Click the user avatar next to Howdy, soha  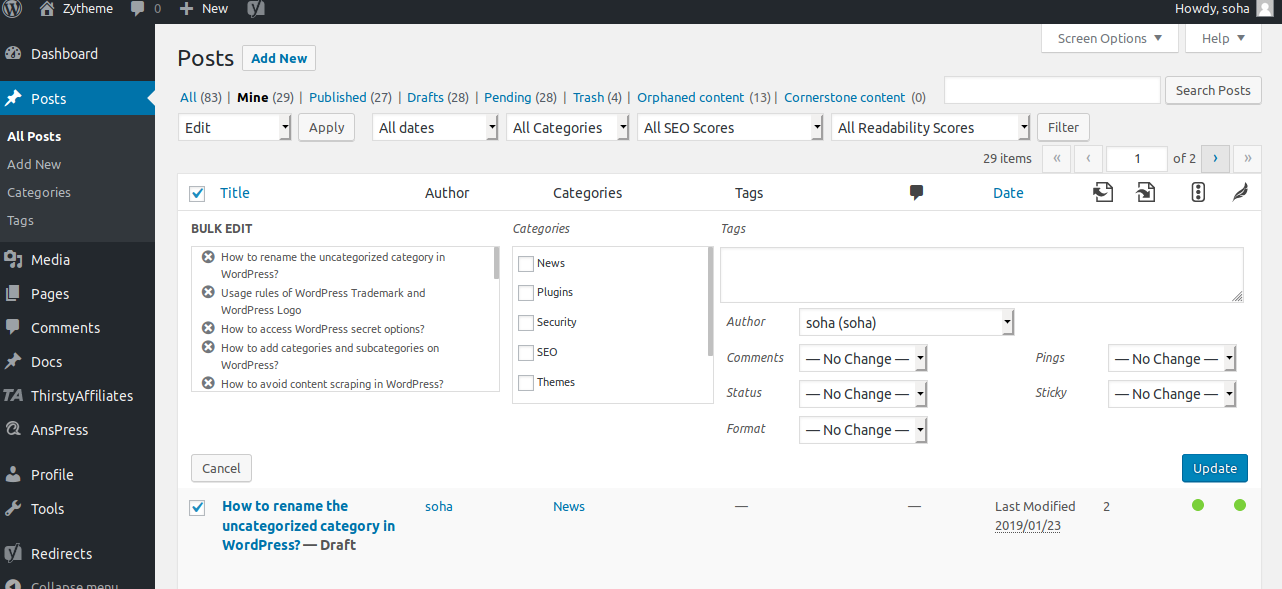coord(1265,9)
